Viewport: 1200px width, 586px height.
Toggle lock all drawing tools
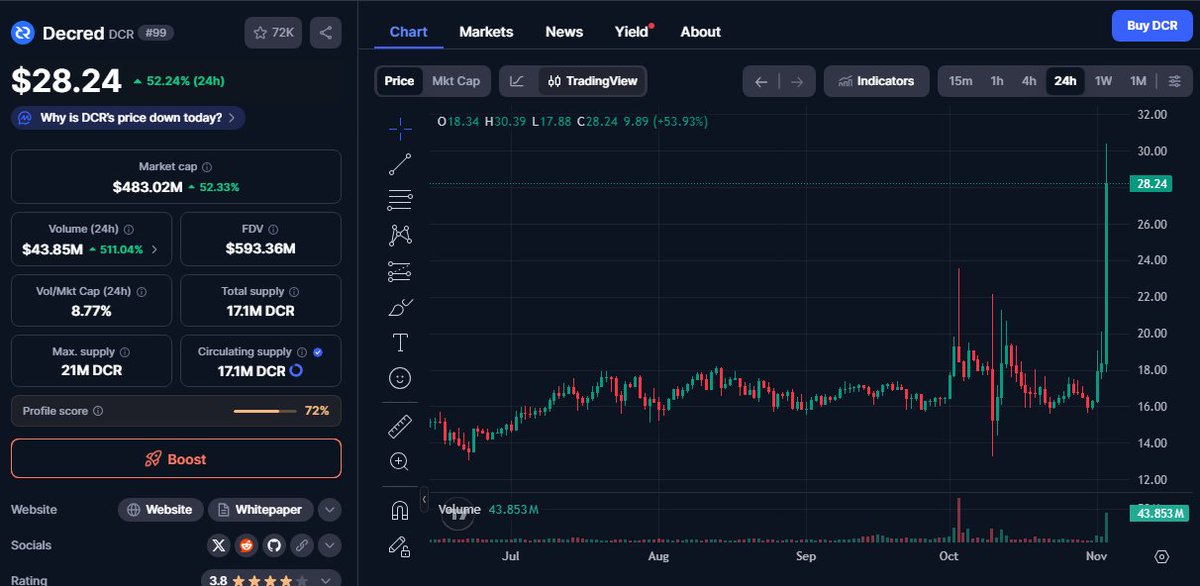point(400,546)
